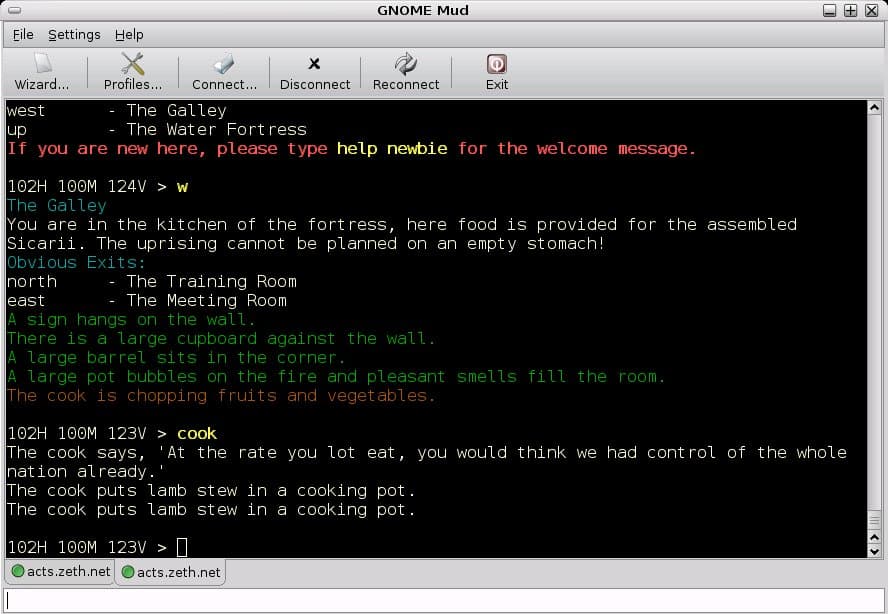The width and height of the screenshot is (888, 614).
Task: Click the 'large pot bubbles on the fire' line
Action: [336, 377]
